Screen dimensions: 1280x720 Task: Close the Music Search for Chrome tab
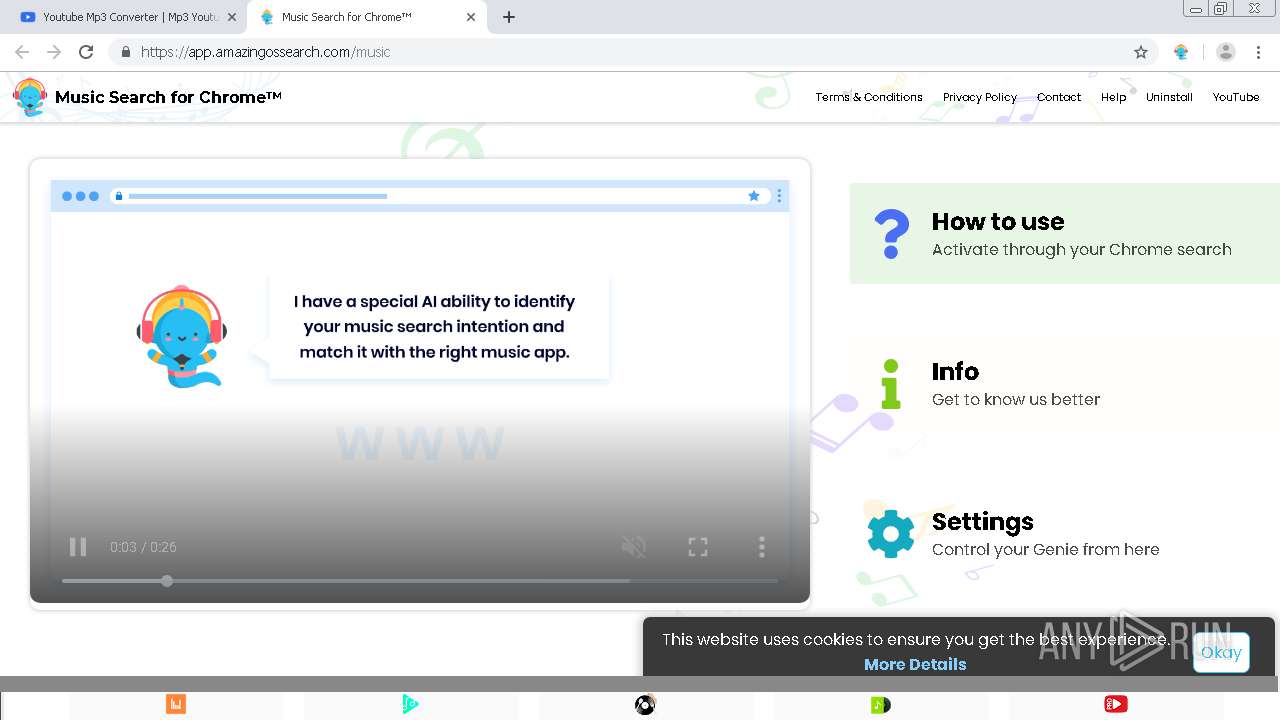point(471,17)
